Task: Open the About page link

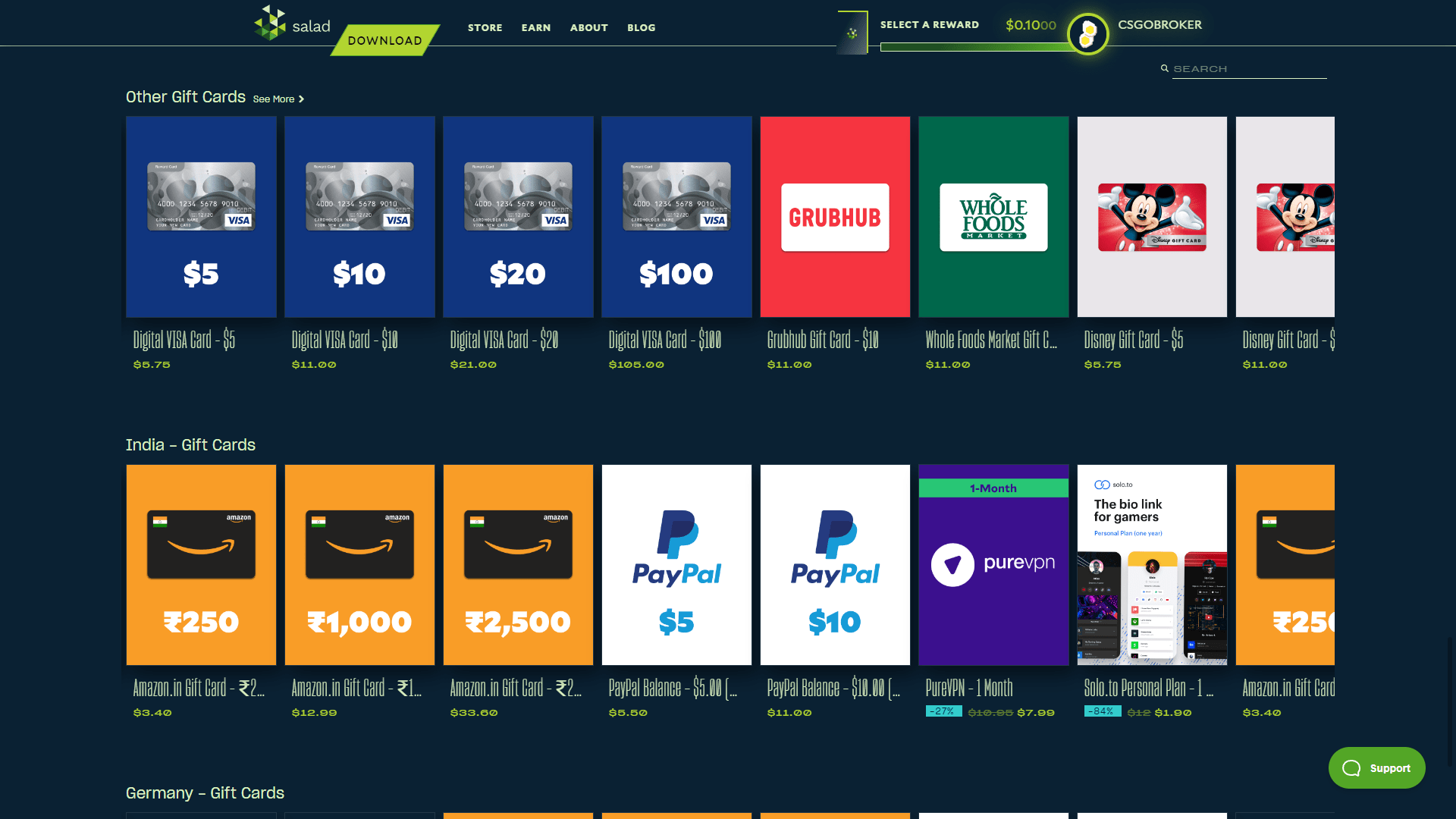Action: (x=588, y=27)
